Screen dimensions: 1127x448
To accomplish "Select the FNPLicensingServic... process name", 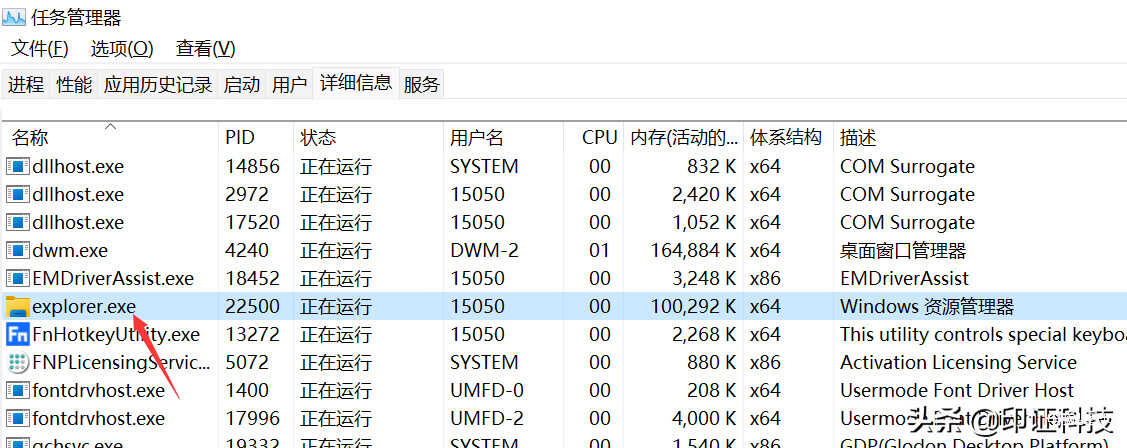I will click(x=122, y=363).
